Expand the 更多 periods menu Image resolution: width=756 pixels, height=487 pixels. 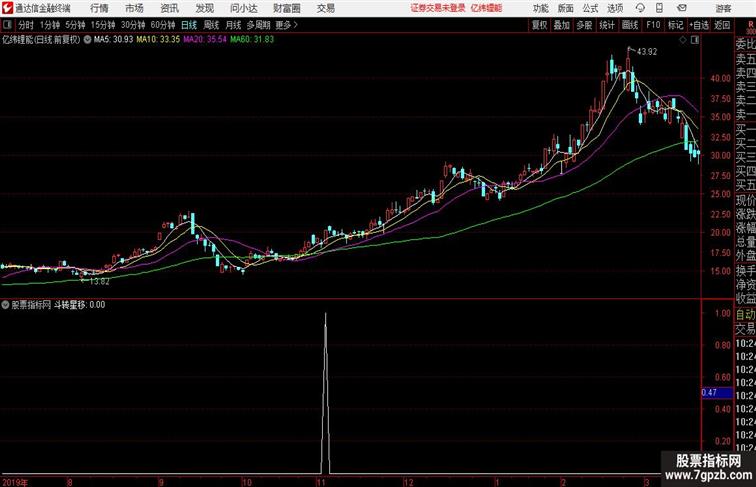[x=286, y=25]
